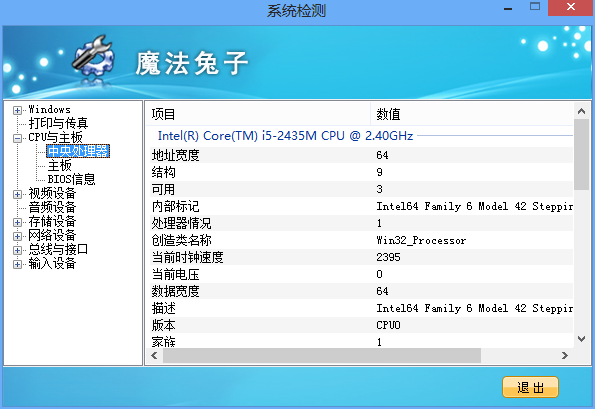Expand the 网络设备 node

click(x=17, y=236)
